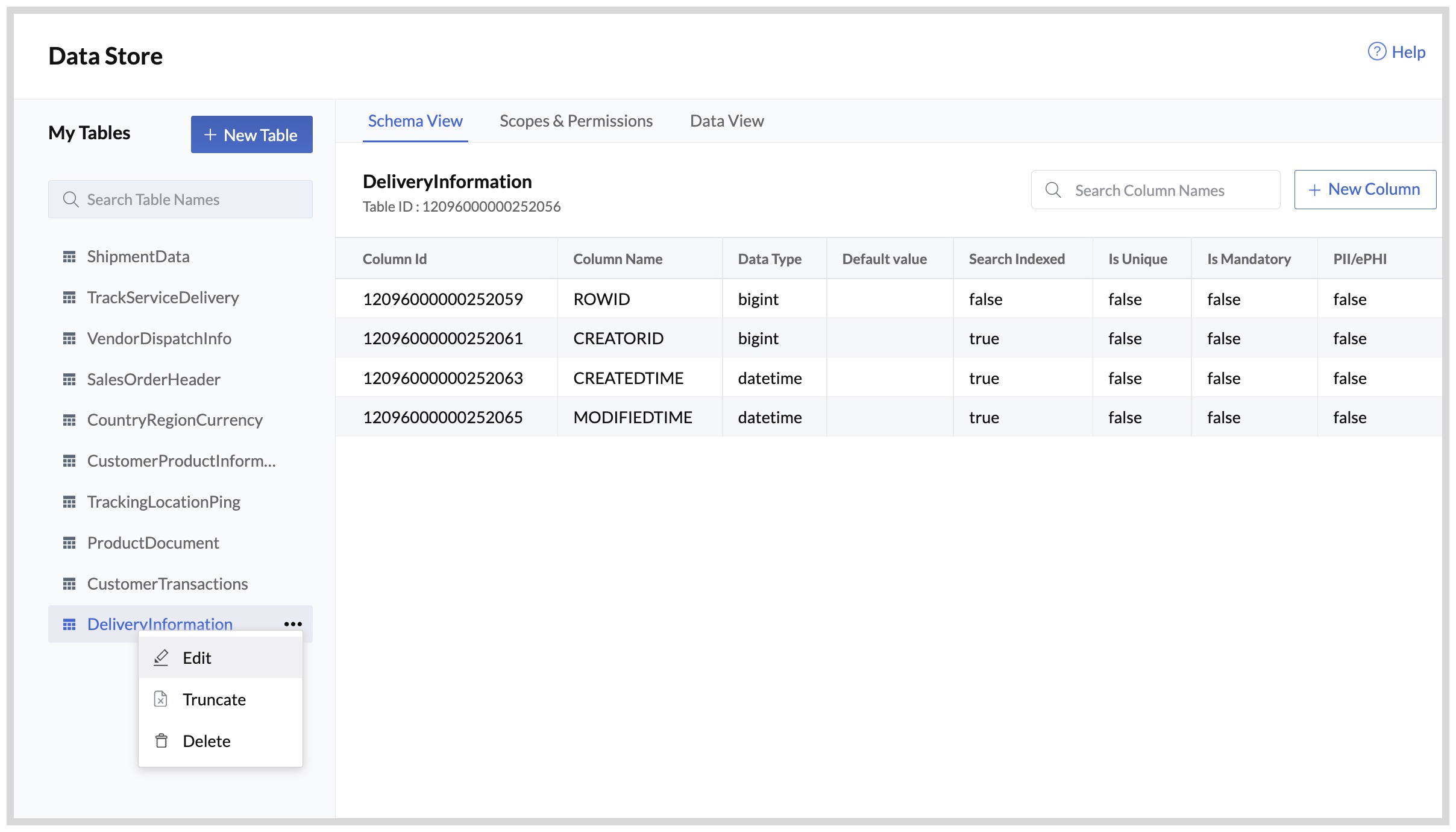The height and width of the screenshot is (832, 1456).
Task: Click the trash icon next to Delete
Action: (161, 740)
